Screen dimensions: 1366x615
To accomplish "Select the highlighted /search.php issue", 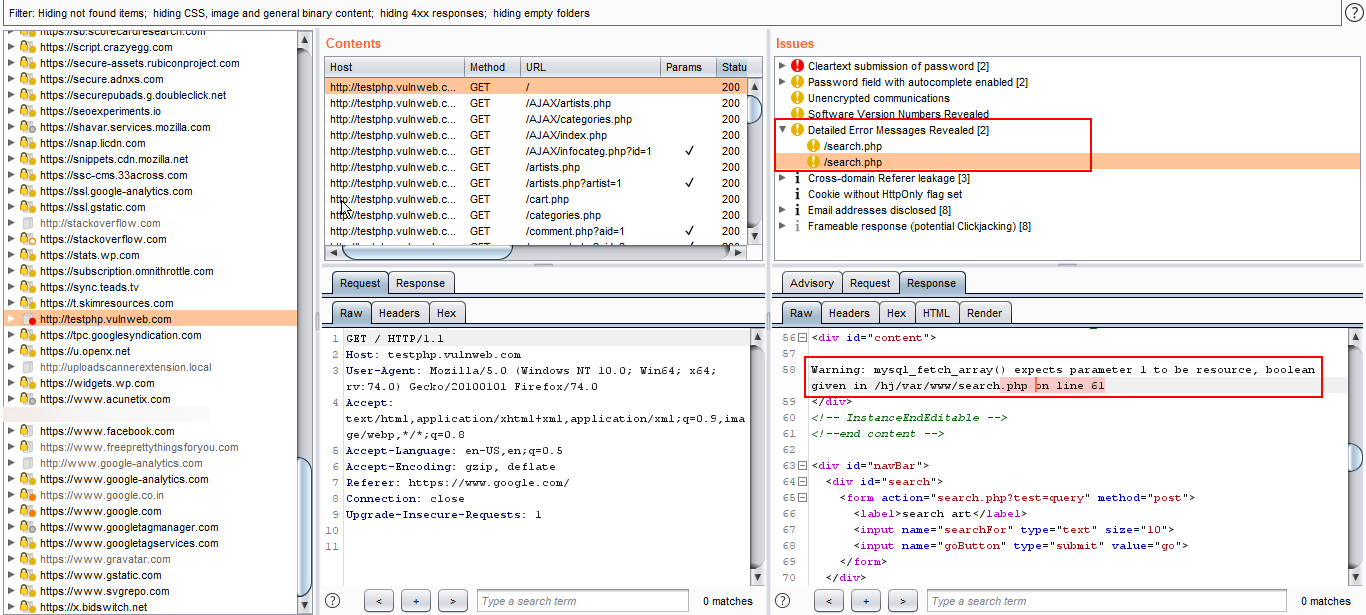I will 1068,162.
